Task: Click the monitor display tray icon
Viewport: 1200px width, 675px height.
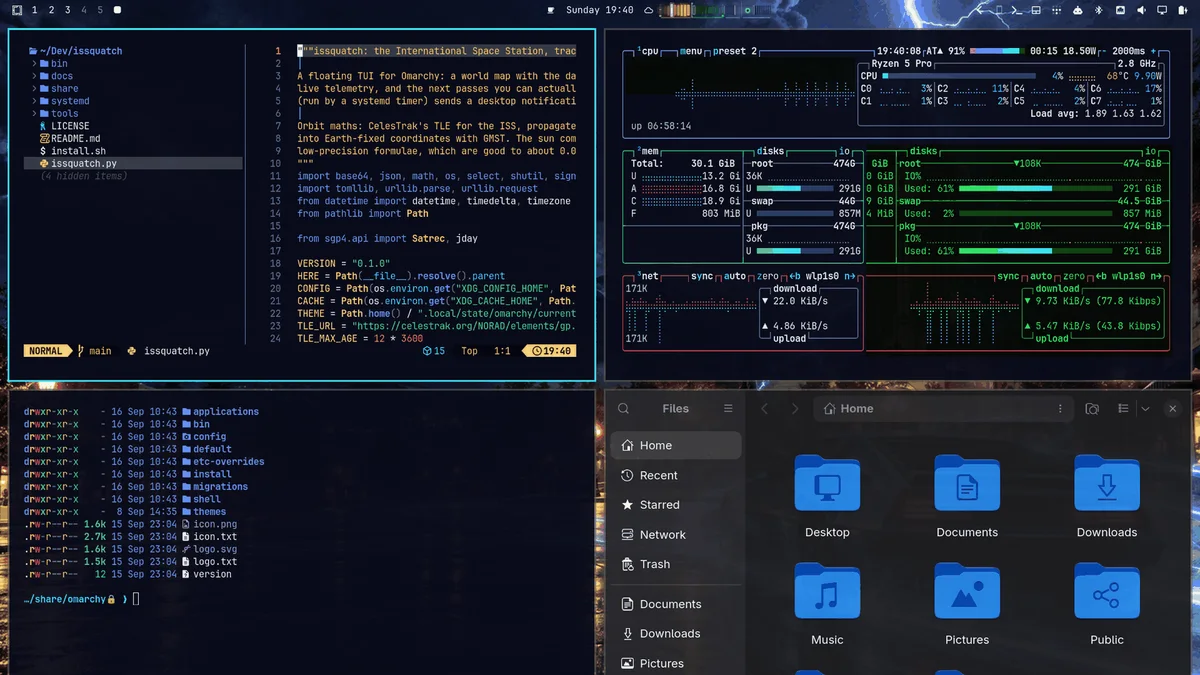Action: pos(1162,10)
